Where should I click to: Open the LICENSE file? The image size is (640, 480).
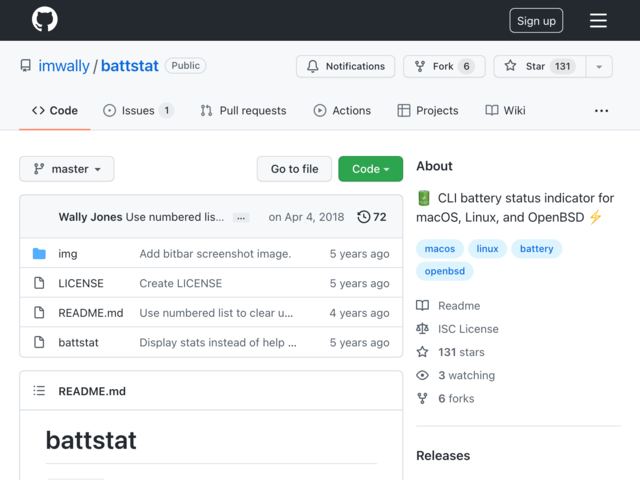[x=81, y=283]
